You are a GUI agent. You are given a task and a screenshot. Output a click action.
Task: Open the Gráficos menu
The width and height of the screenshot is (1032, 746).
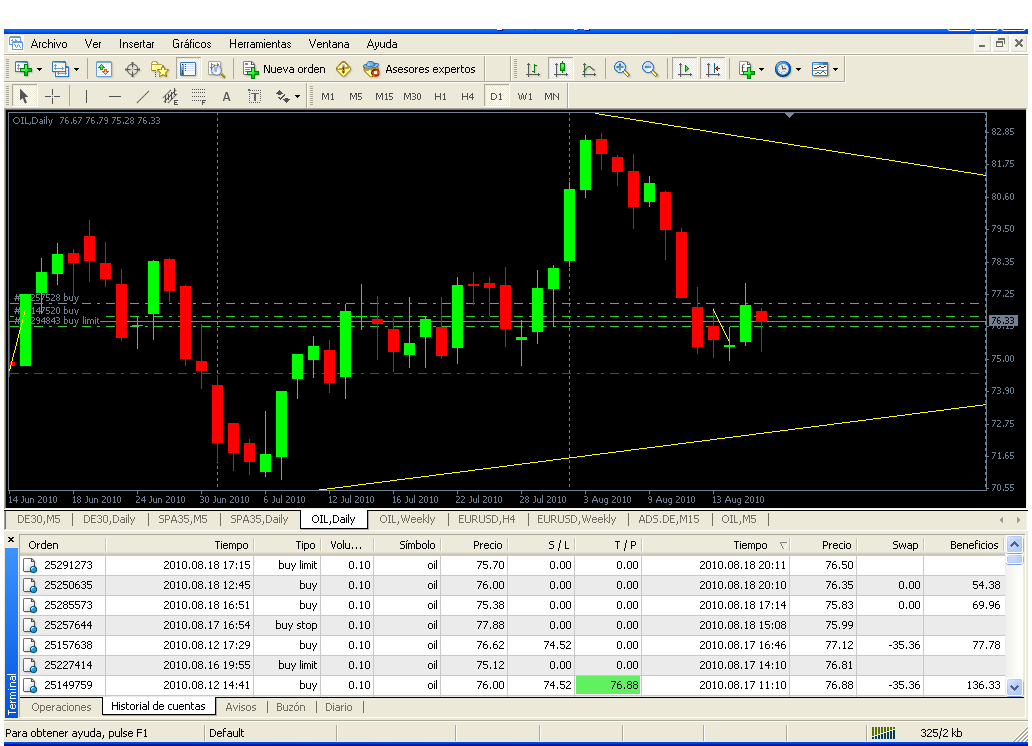point(192,44)
